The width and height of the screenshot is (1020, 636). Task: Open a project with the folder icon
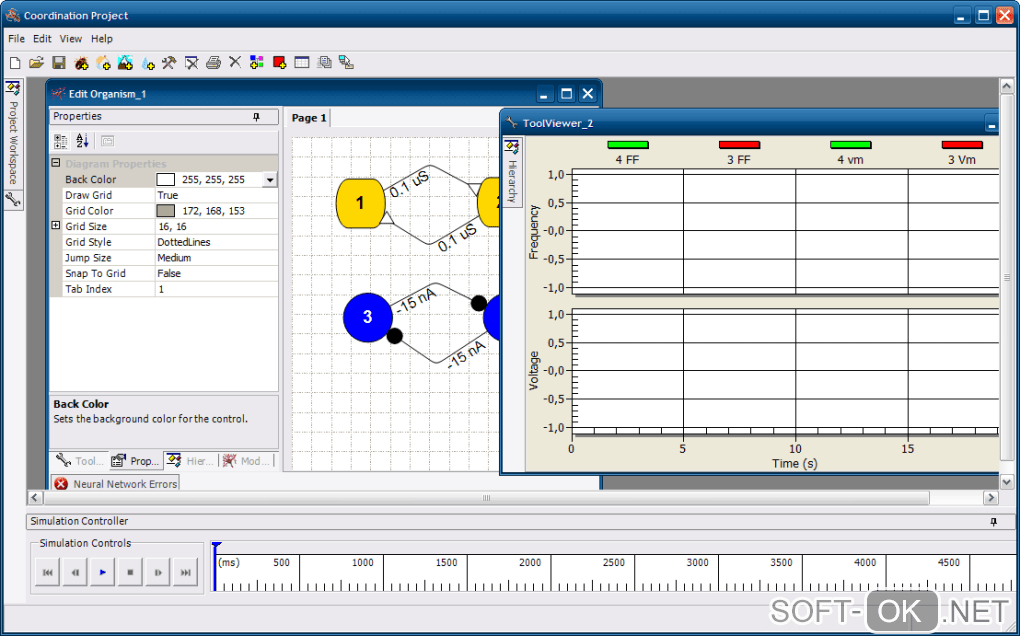[x=36, y=63]
